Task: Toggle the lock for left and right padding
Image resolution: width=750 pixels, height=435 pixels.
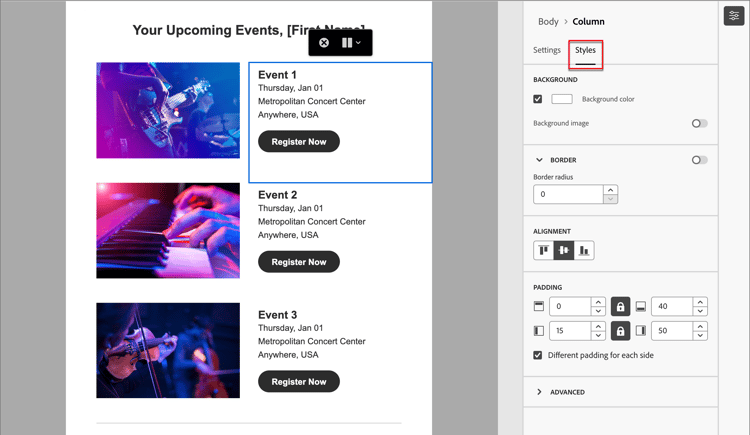Action: (620, 331)
